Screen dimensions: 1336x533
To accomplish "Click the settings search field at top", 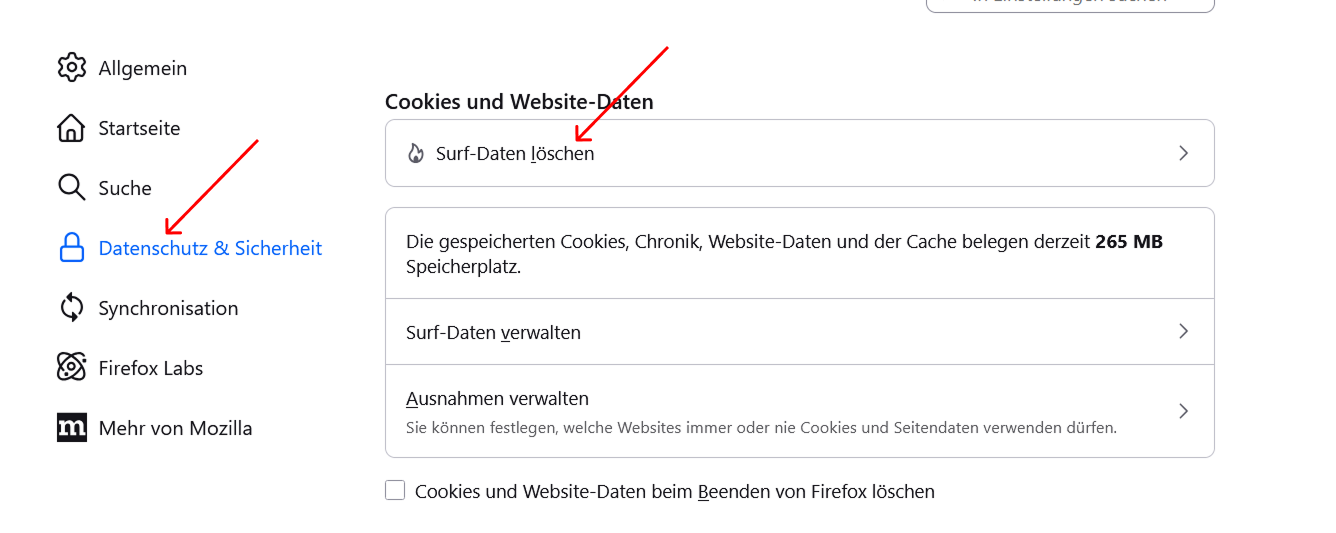I will click(1070, 4).
